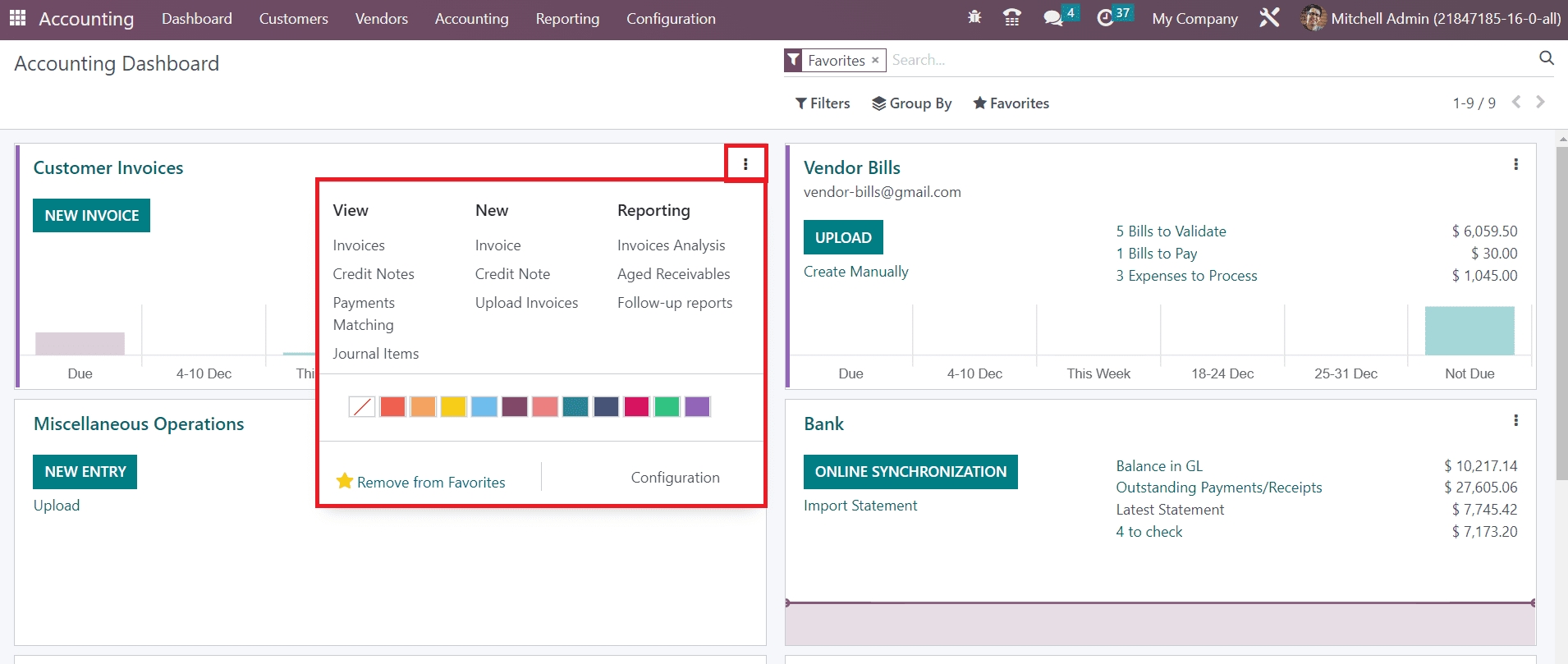Open the VoIP phone icon
The width and height of the screenshot is (1568, 664).
point(1012,17)
